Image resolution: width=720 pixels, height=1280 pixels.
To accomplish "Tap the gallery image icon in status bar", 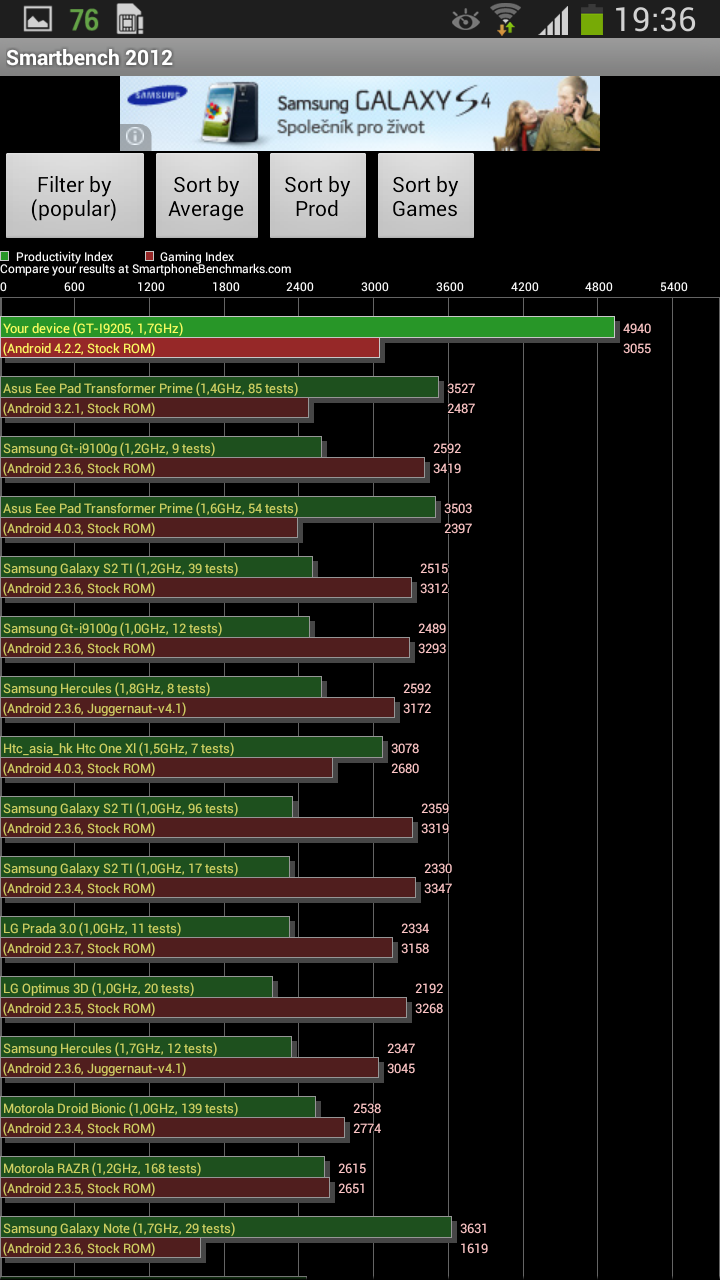I will pyautogui.click(x=38, y=19).
